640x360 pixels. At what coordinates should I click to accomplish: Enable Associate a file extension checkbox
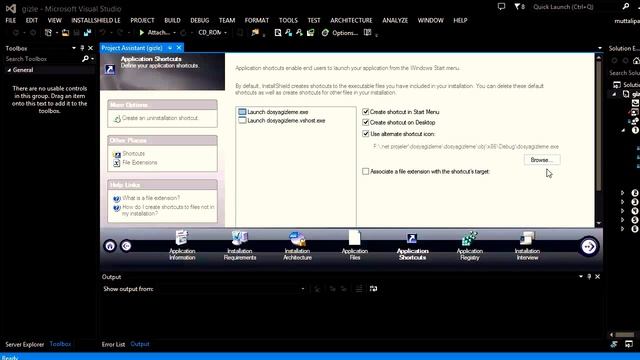[366, 171]
